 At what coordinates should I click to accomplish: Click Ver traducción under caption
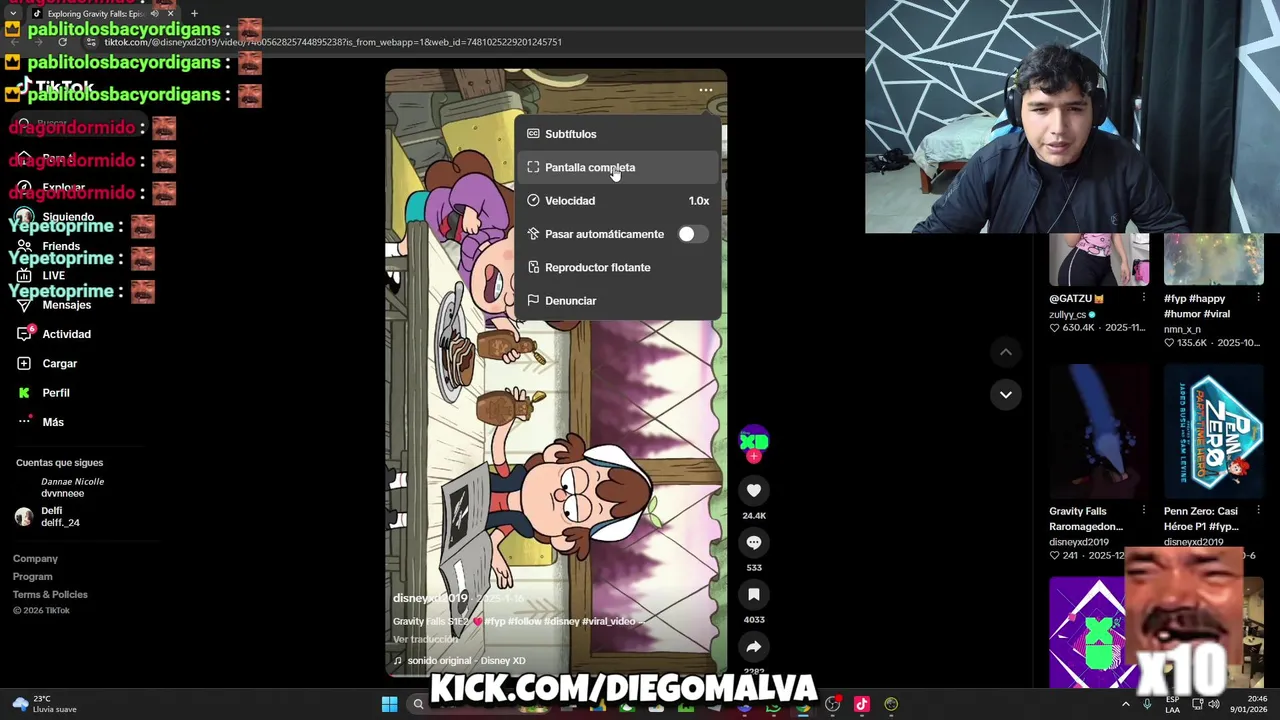[425, 639]
